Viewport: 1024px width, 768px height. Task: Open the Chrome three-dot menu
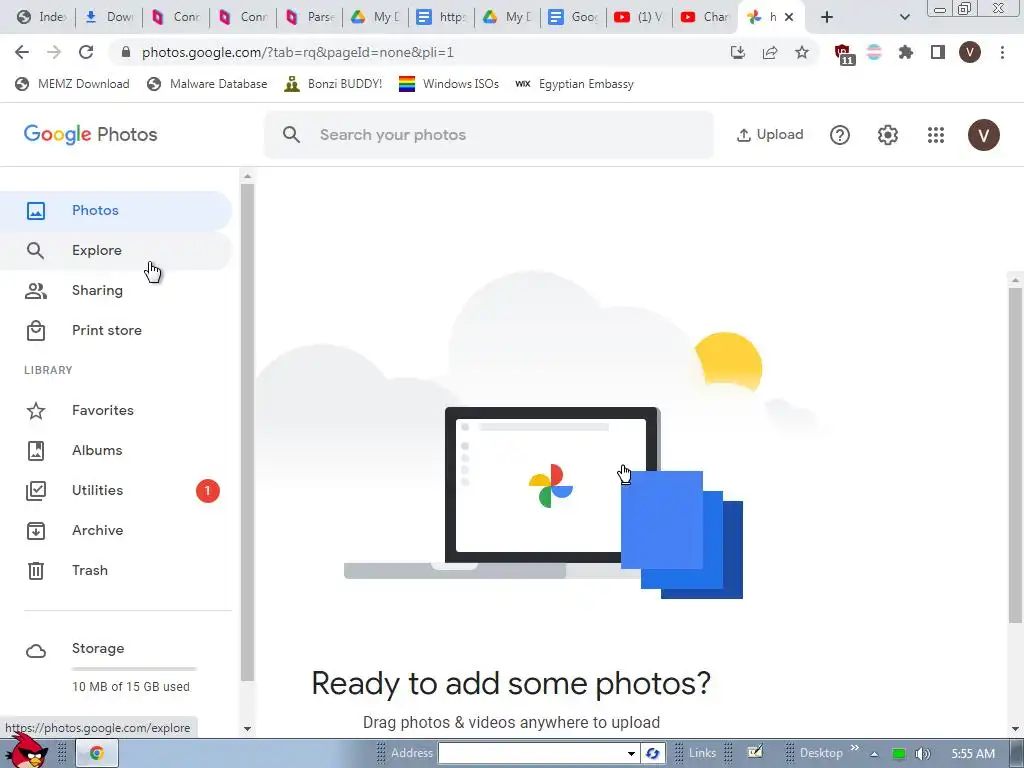(1002, 52)
